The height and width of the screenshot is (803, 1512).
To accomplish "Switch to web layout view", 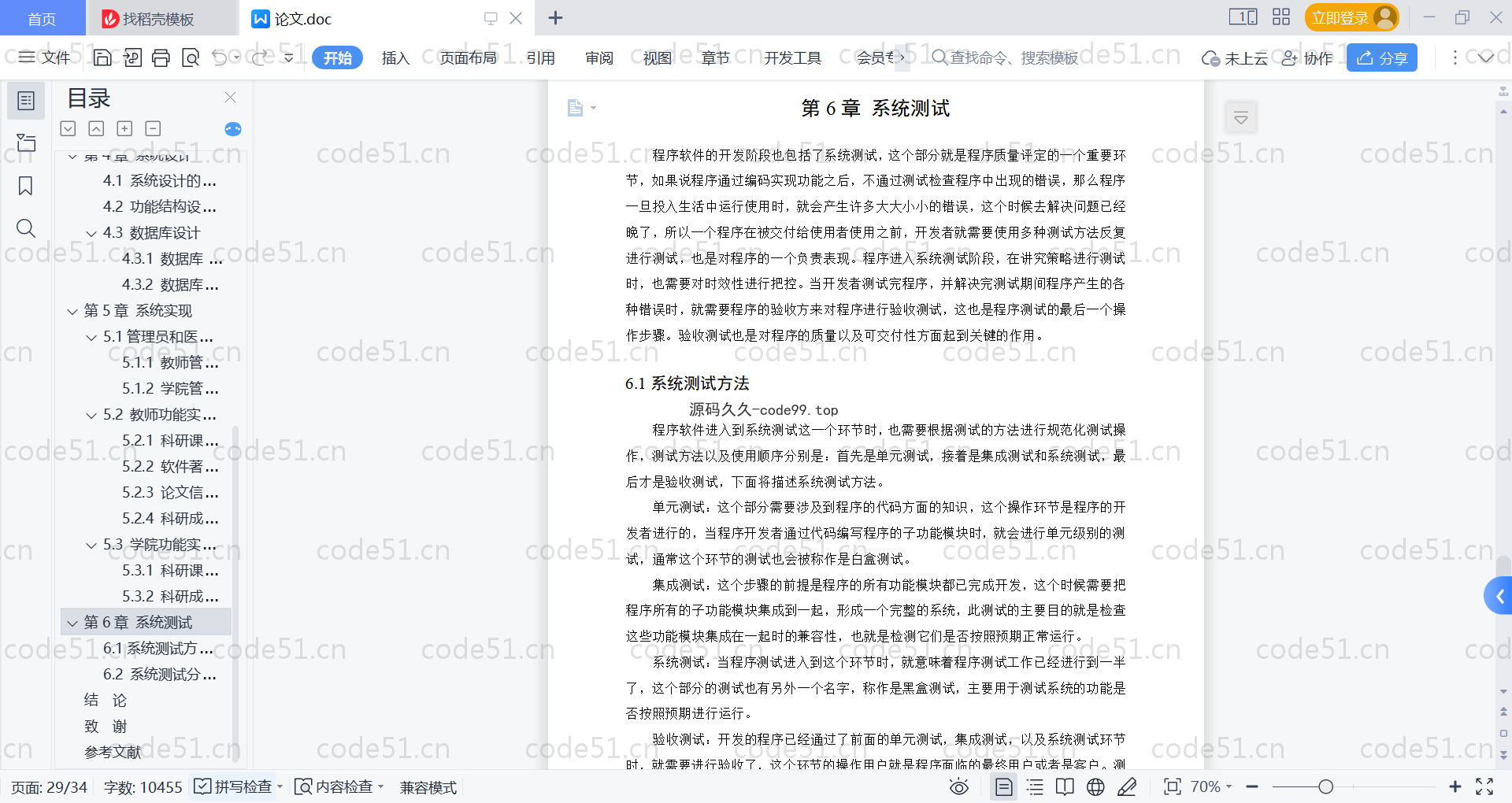I will pos(1095,786).
